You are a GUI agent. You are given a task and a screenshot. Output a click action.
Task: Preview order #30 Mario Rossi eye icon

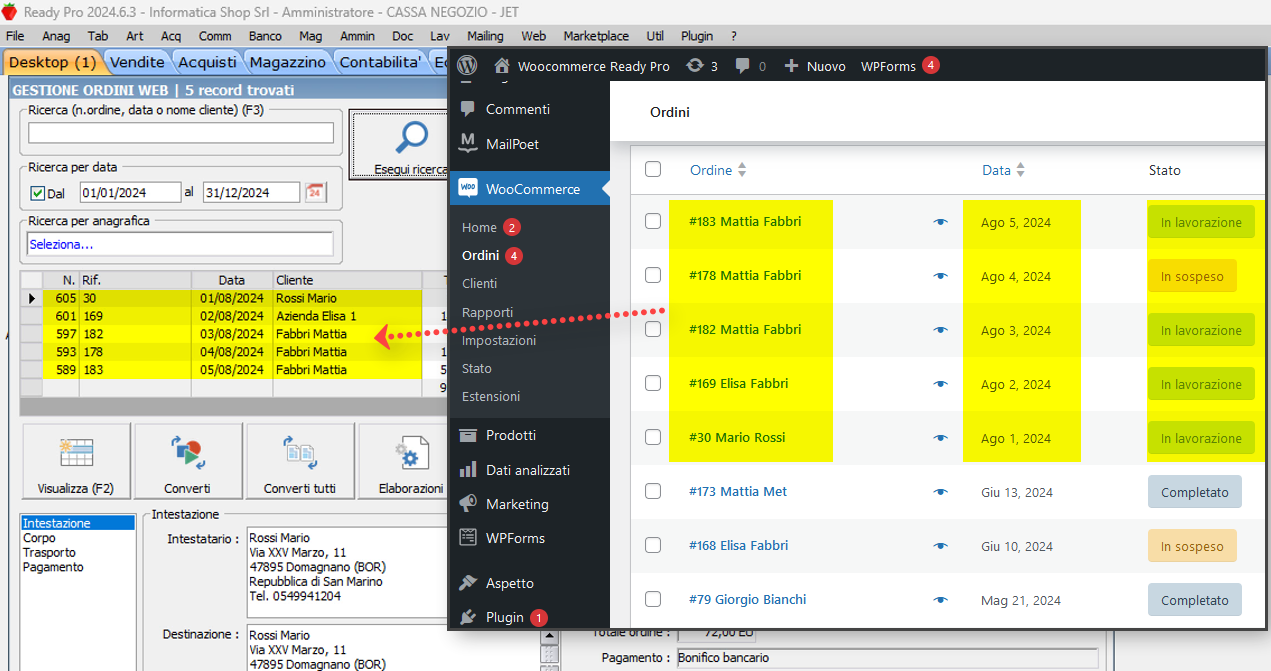pos(940,438)
